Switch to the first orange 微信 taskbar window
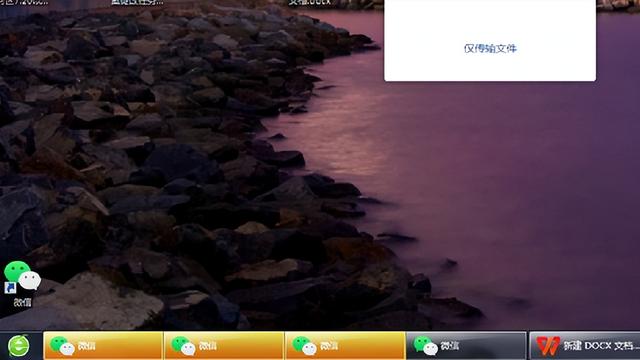The height and width of the screenshot is (360, 640). click(103, 346)
